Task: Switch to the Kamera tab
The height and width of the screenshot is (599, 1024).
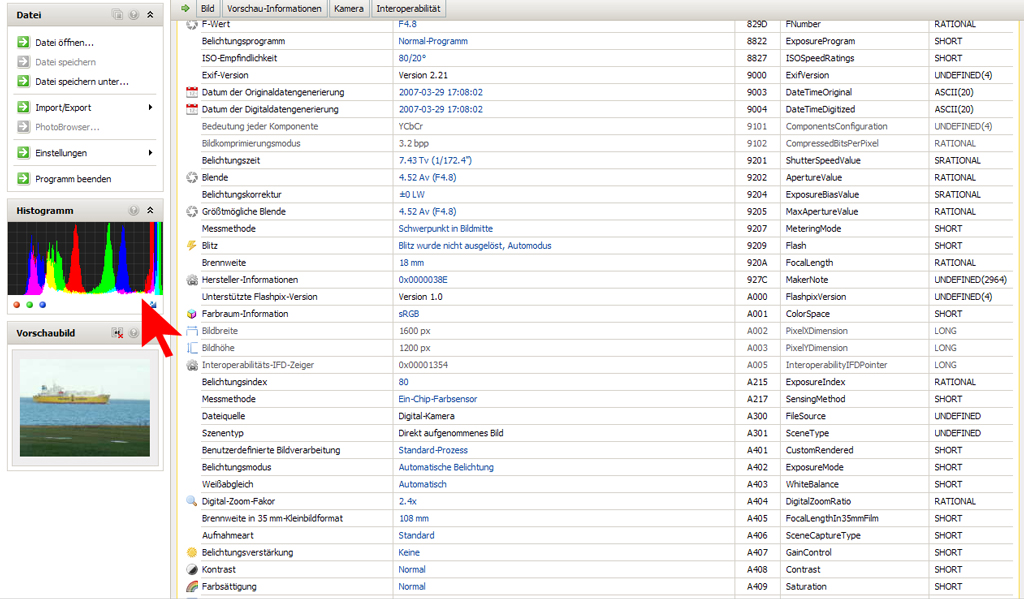Action: (x=349, y=9)
